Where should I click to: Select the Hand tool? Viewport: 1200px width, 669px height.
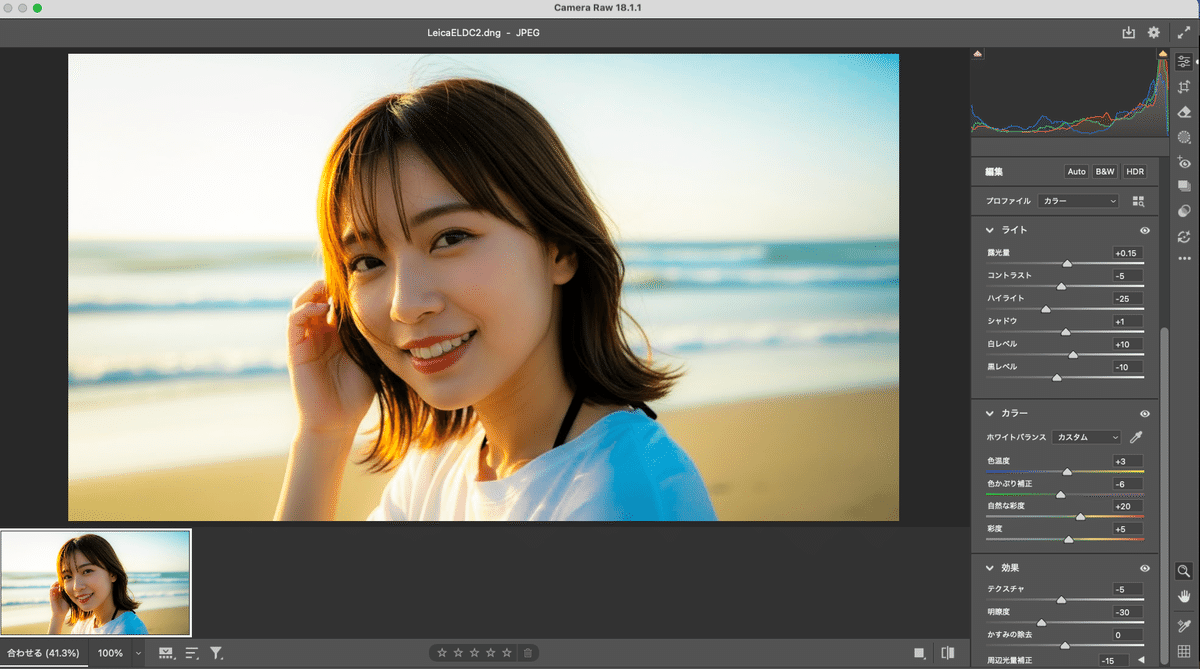click(x=1184, y=596)
